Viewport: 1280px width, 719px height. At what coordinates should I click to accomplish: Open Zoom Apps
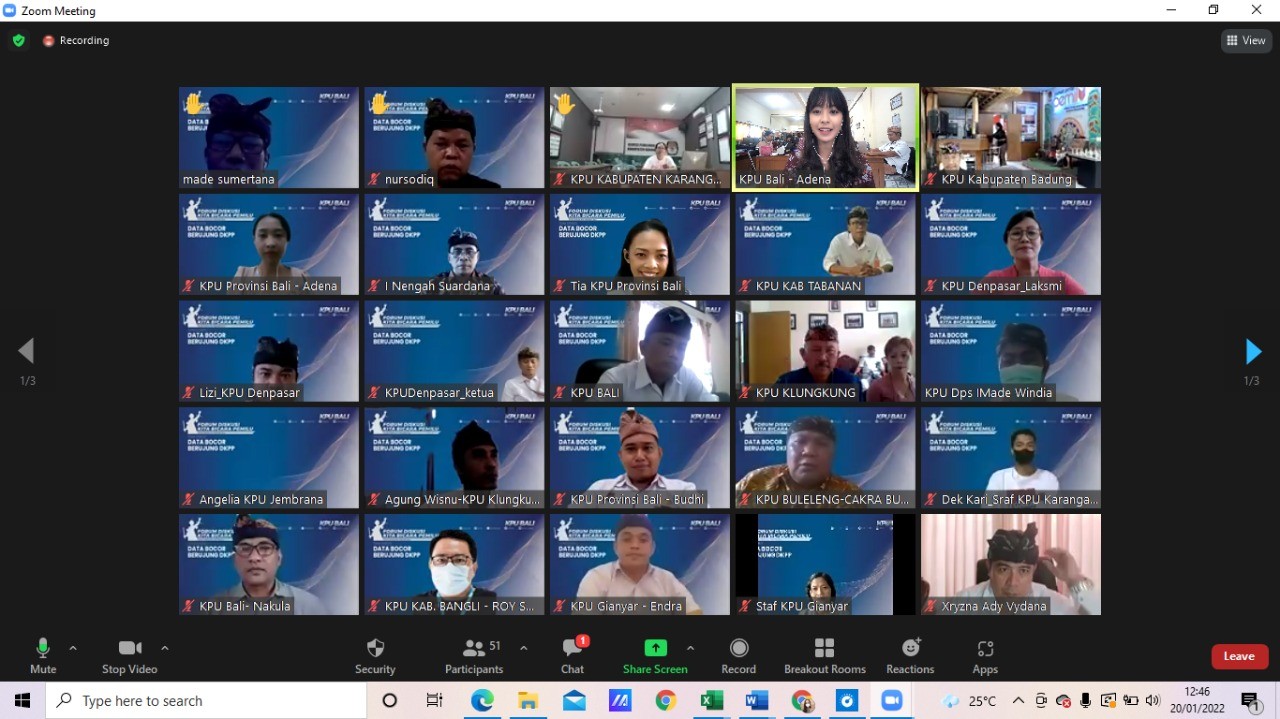(985, 656)
